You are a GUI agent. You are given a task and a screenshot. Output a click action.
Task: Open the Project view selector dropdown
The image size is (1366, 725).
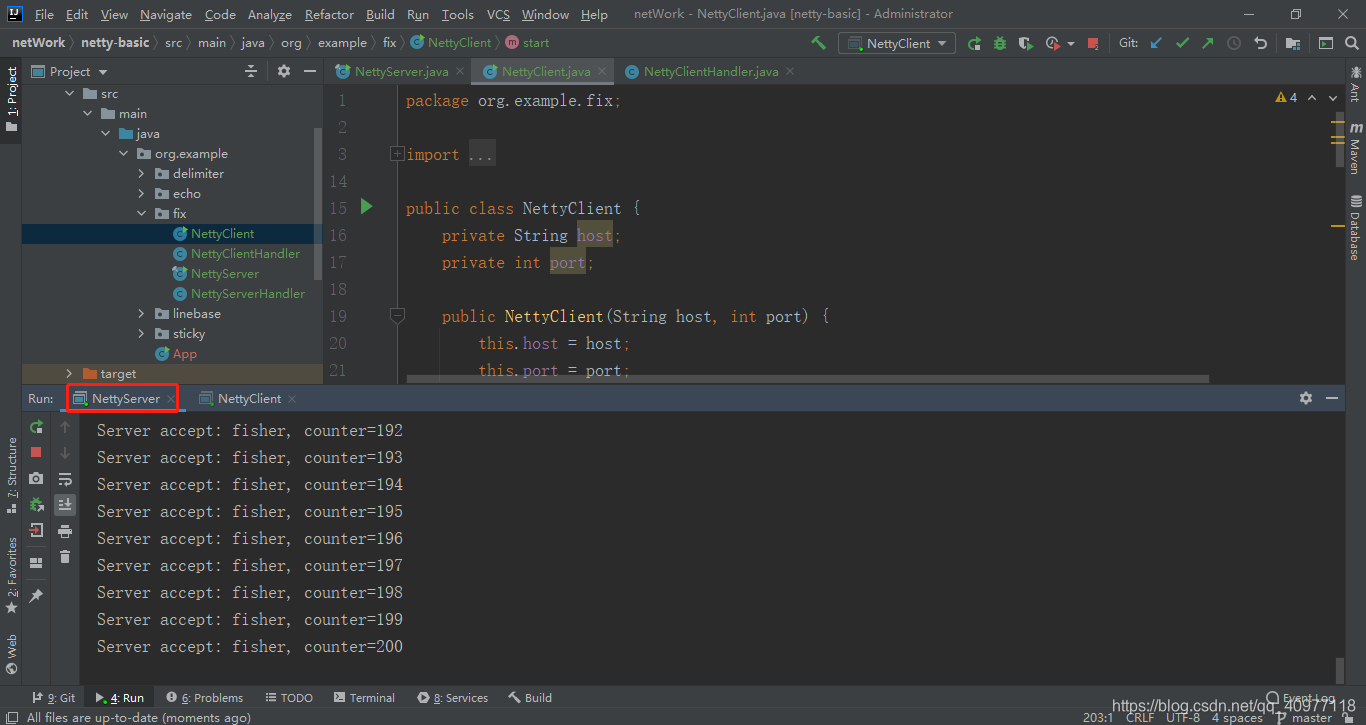click(69, 71)
